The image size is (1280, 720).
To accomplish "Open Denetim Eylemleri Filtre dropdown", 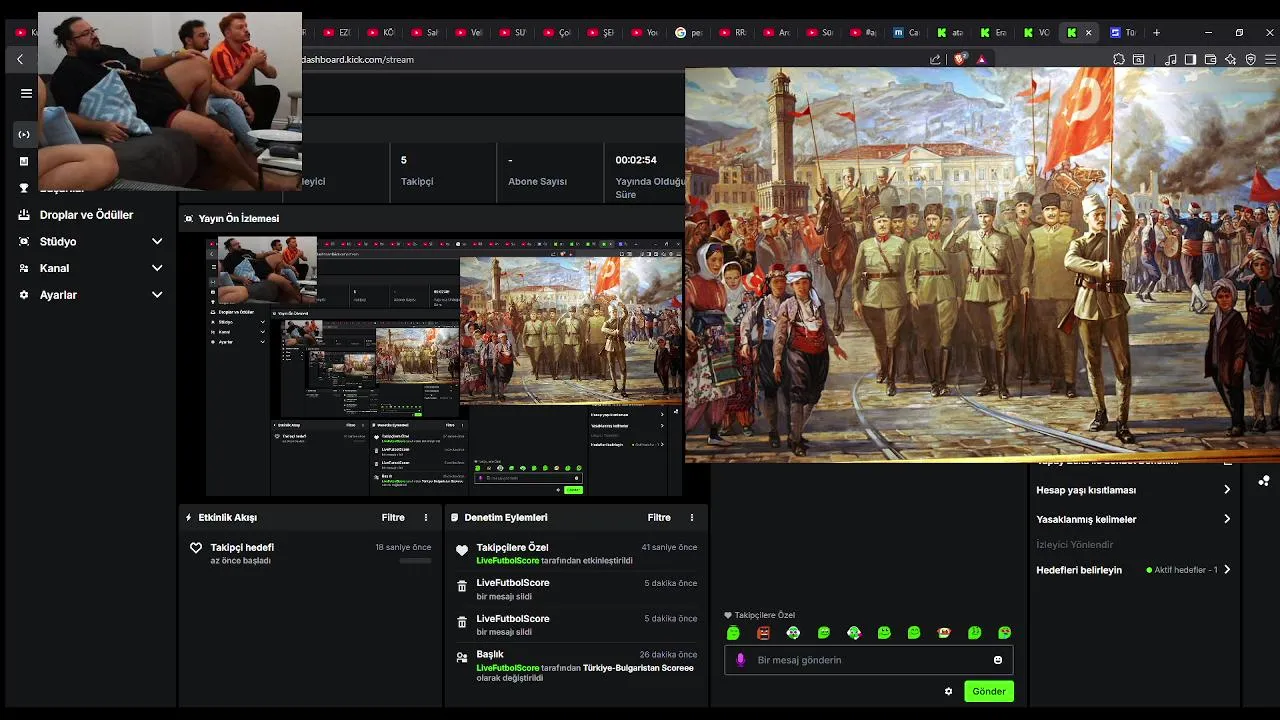I will tap(659, 518).
